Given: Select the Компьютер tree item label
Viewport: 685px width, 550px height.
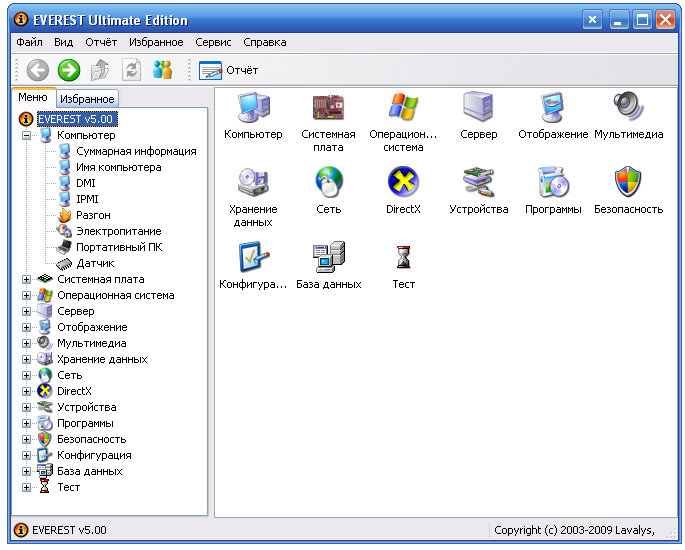Looking at the screenshot, I should coord(86,135).
